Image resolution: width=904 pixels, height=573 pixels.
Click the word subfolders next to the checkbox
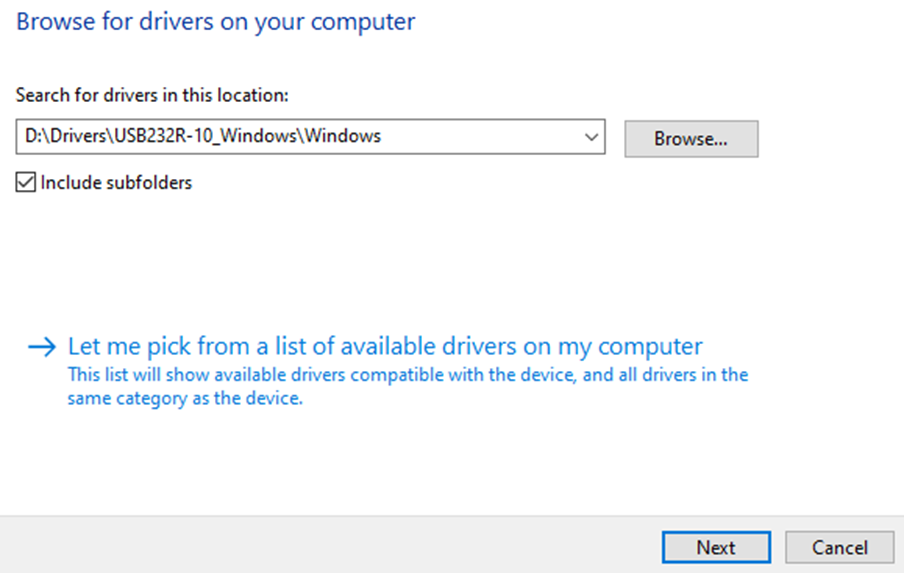pyautogui.click(x=151, y=182)
